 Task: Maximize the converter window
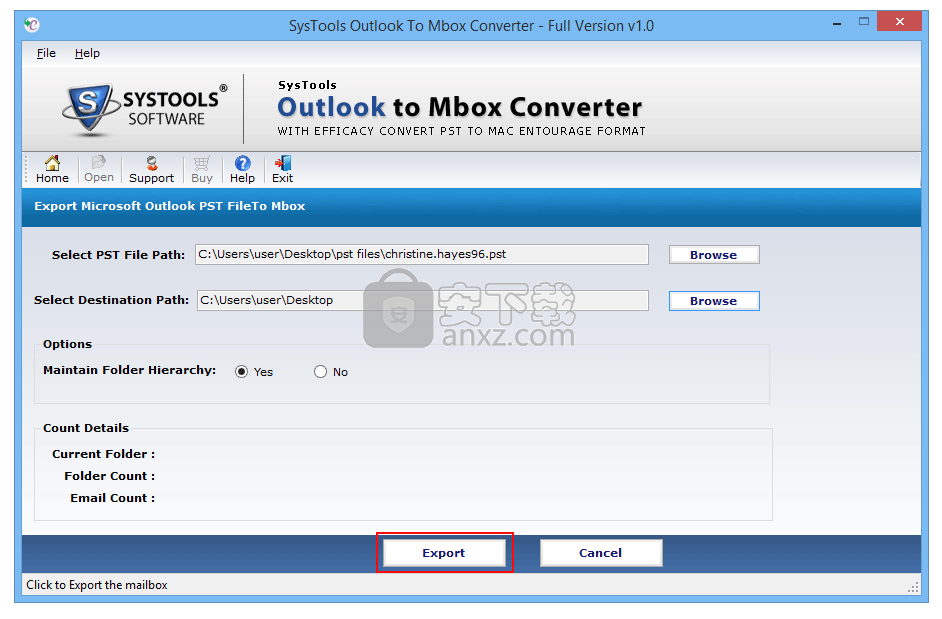coord(864,22)
